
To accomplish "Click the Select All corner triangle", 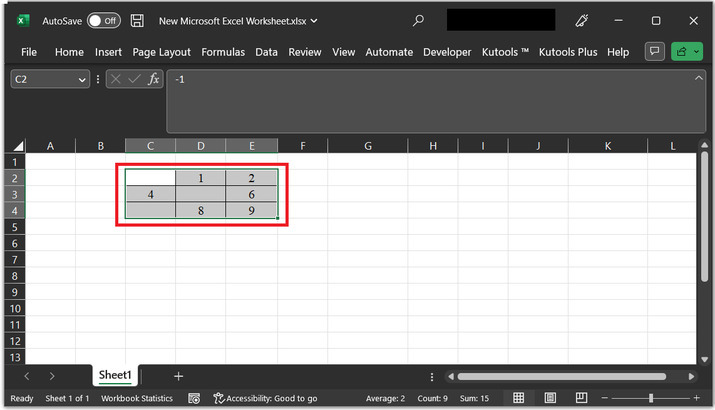I will [18, 146].
